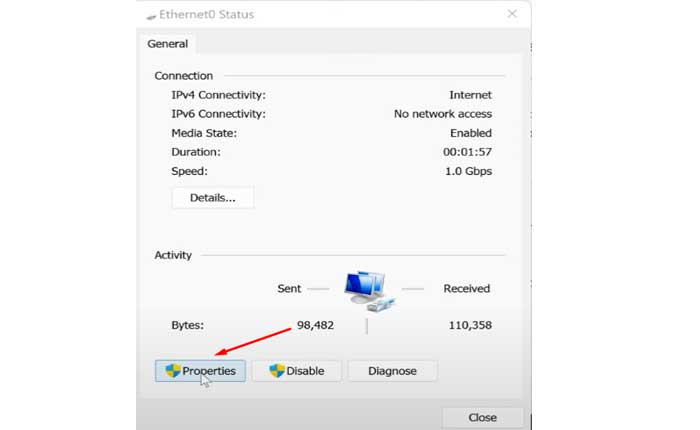The height and width of the screenshot is (430, 700).
Task: Click the IPv4 Connectivity value "Internet"
Action: [x=470, y=95]
